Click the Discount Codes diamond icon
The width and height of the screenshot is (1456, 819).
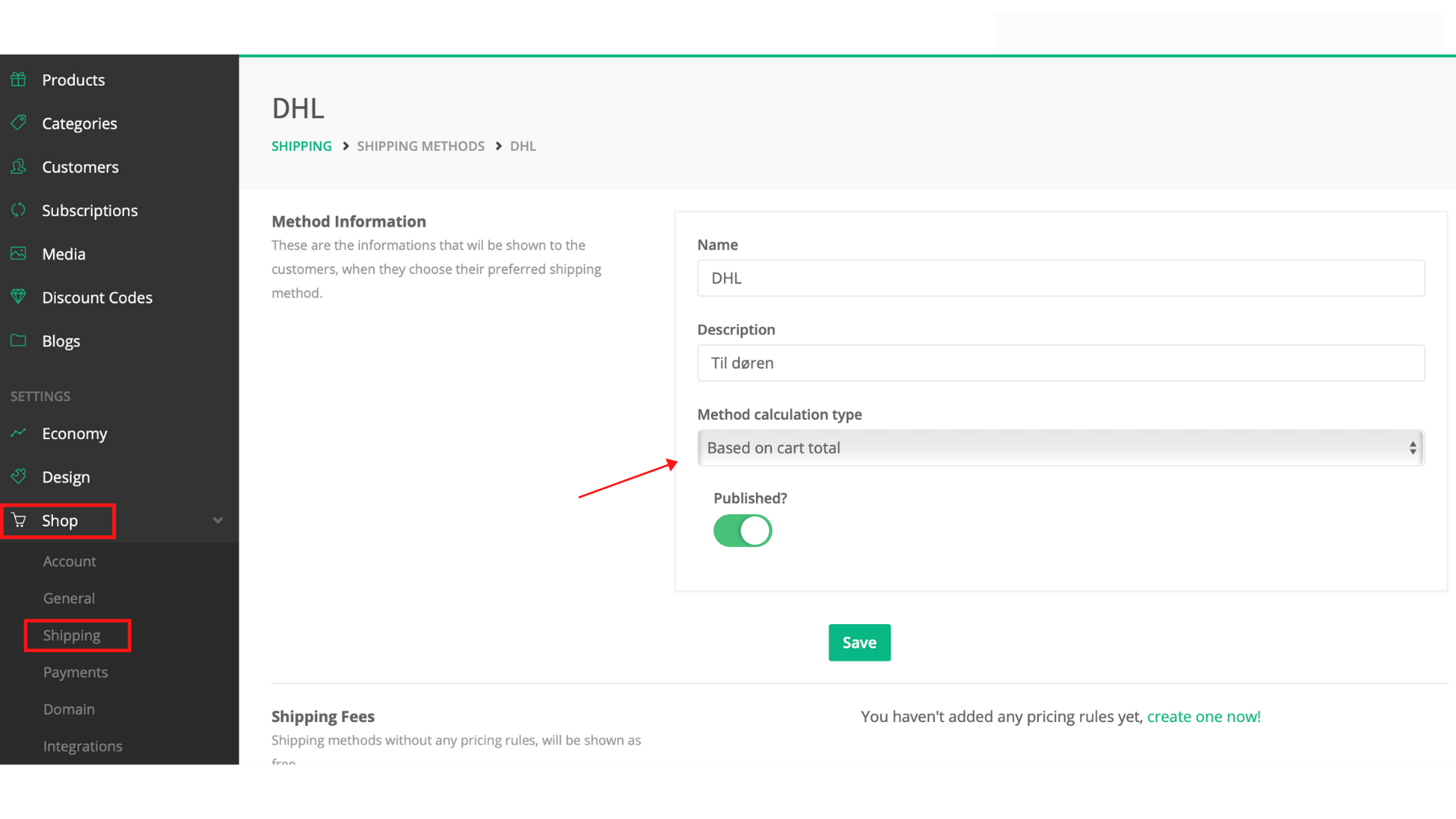[18, 297]
